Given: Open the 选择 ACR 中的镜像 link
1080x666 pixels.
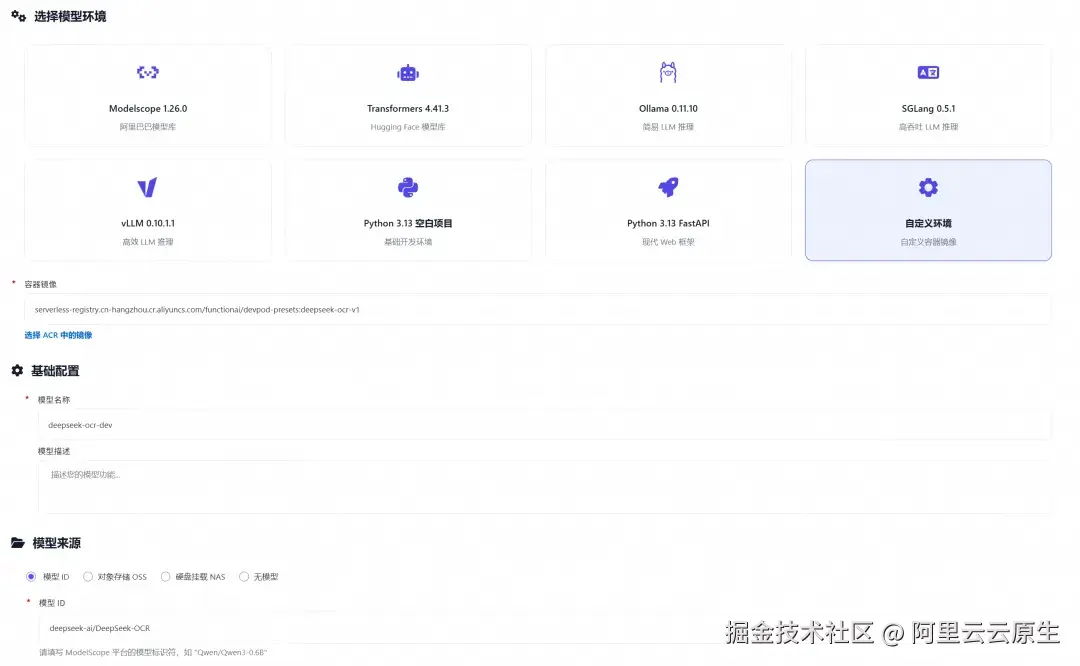Looking at the screenshot, I should point(58,335).
